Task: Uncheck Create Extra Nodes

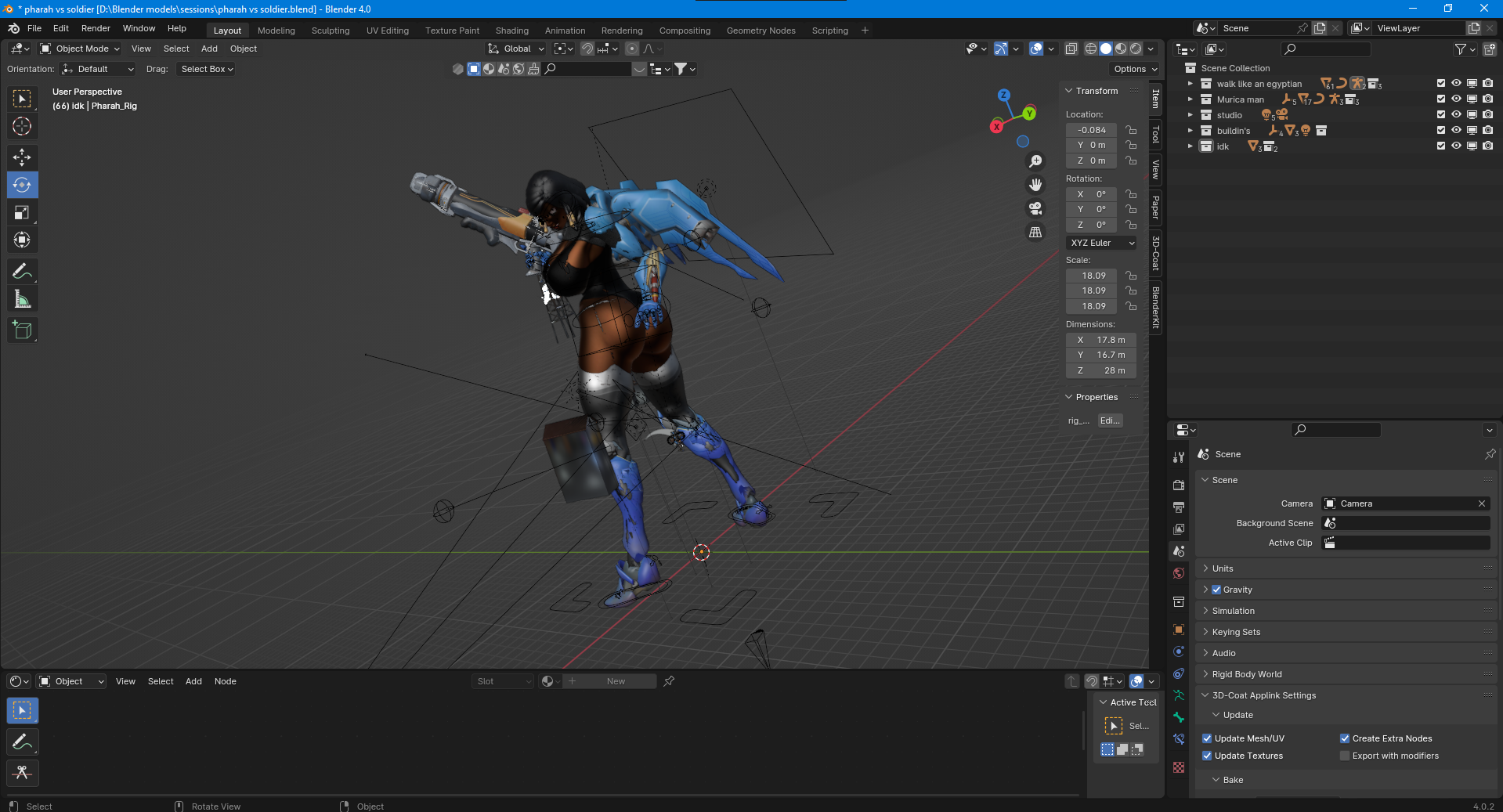Action: 1345,738
